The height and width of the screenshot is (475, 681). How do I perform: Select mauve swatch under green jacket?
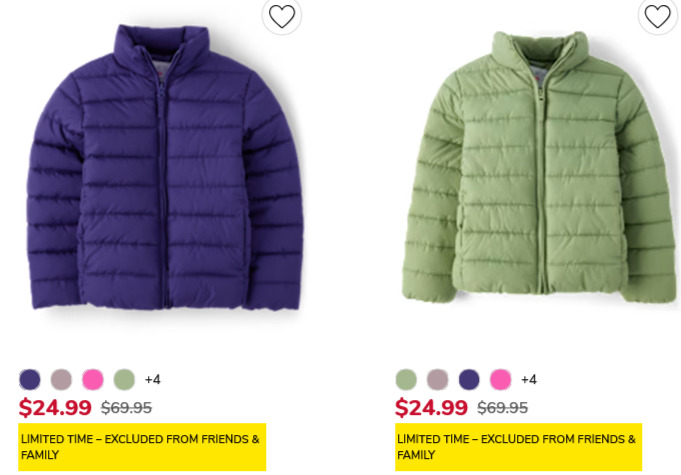point(437,379)
